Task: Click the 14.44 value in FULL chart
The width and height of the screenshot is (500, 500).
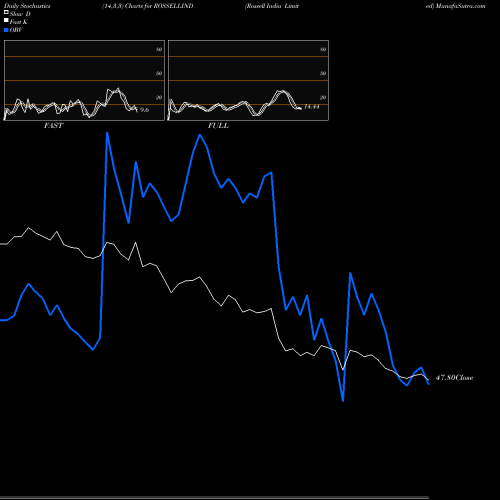Action: point(312,107)
